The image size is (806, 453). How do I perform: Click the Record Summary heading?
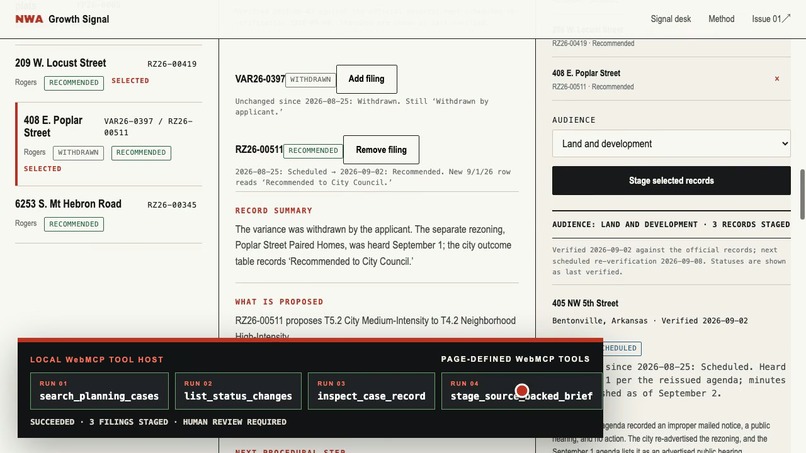(273, 211)
